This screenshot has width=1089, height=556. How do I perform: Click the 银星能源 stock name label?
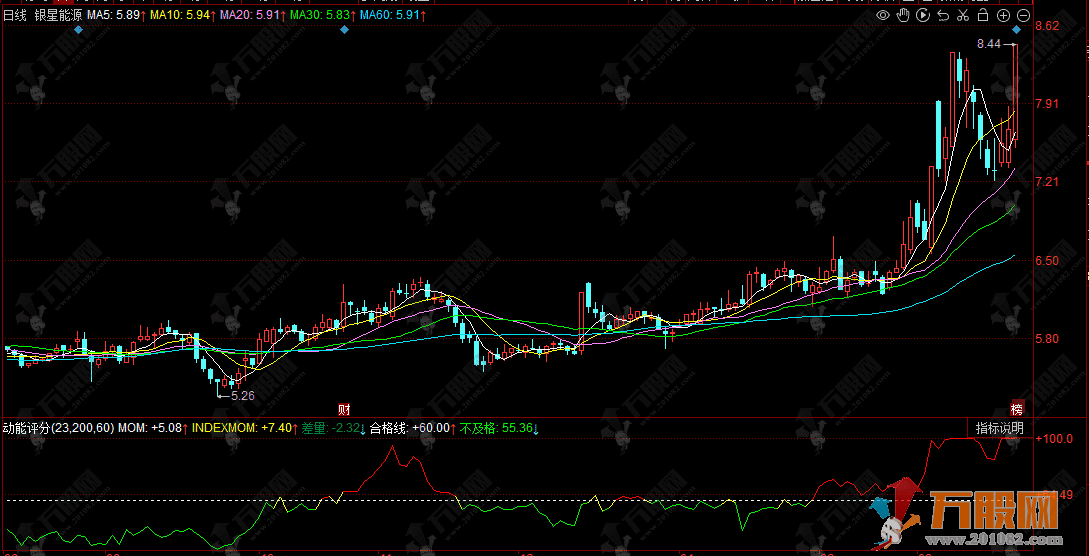(x=57, y=16)
